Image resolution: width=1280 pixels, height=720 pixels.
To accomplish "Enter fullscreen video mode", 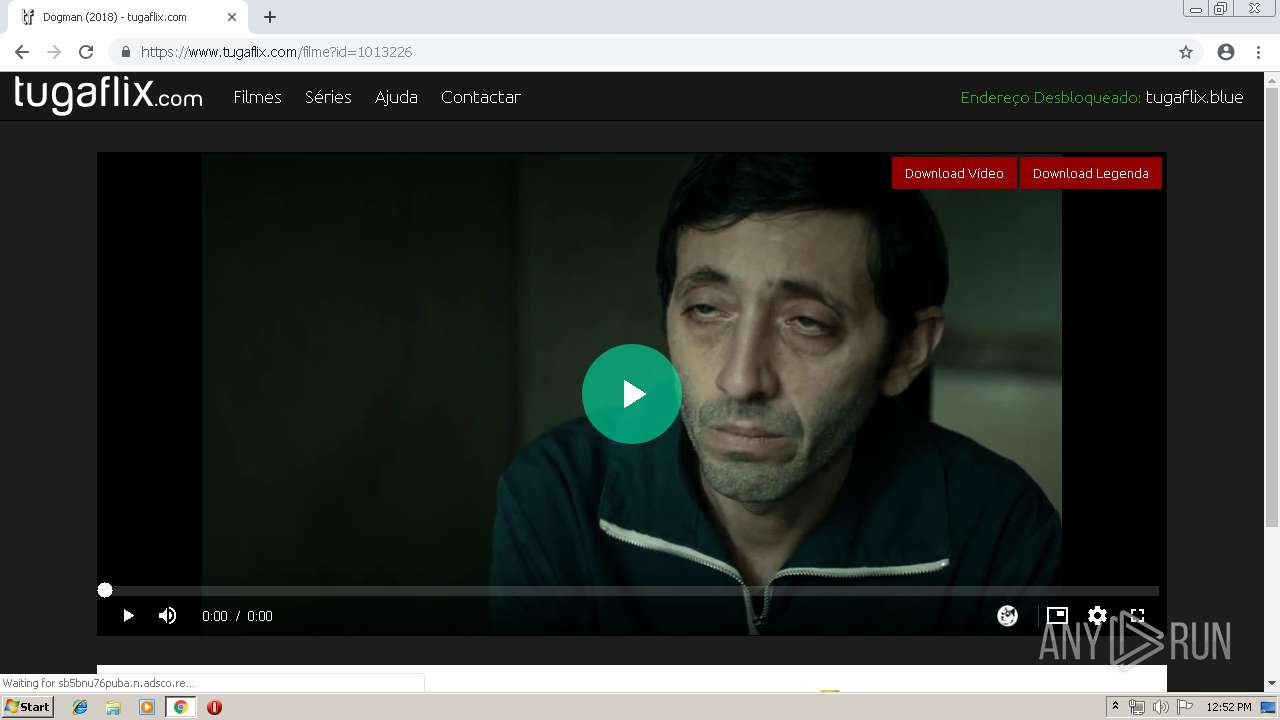I will pos(1137,616).
